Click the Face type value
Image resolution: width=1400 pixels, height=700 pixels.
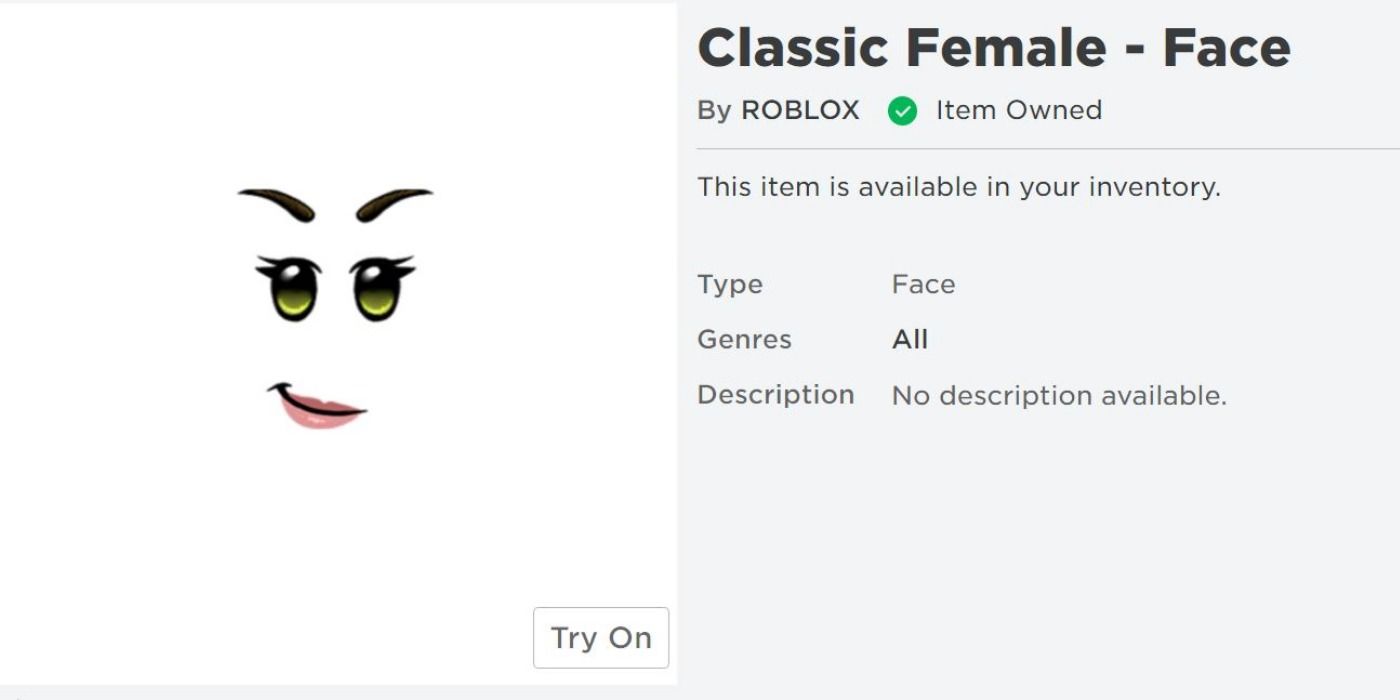coord(923,285)
